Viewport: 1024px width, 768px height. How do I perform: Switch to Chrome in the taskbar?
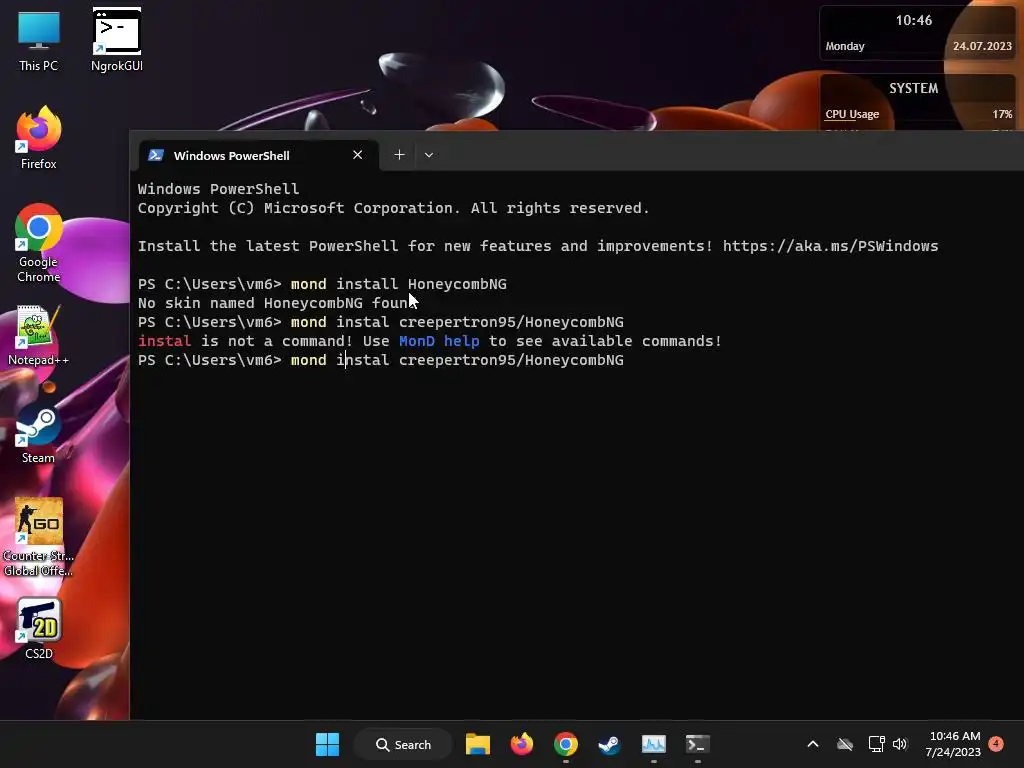(x=566, y=744)
